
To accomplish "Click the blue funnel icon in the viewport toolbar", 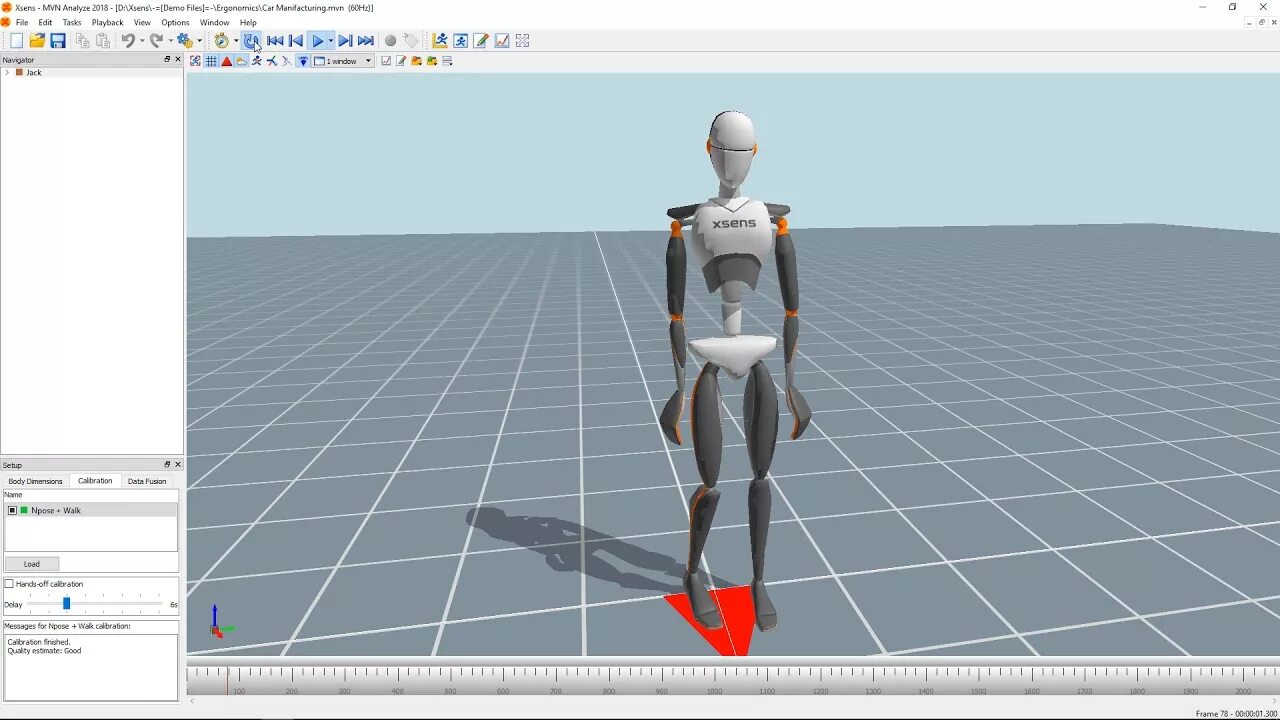I will pos(303,61).
